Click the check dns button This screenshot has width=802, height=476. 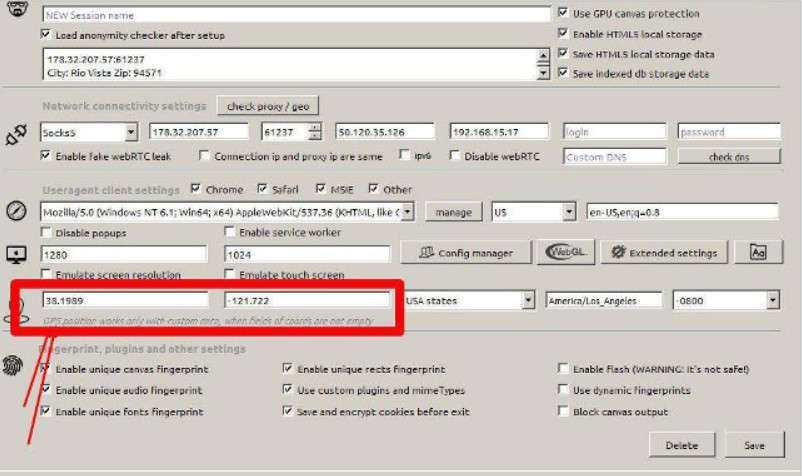pos(728,156)
